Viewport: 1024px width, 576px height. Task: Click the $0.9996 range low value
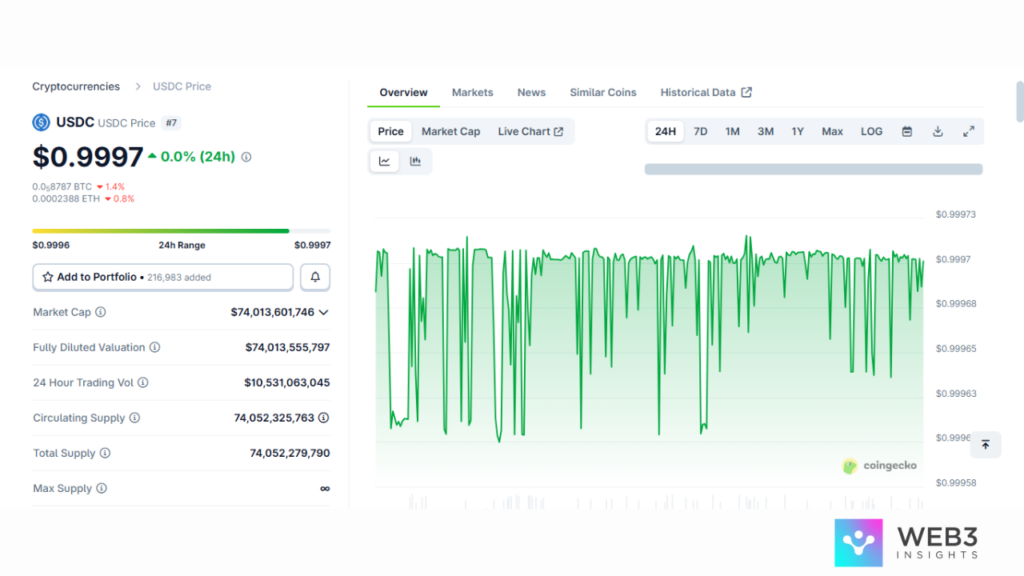click(x=51, y=245)
